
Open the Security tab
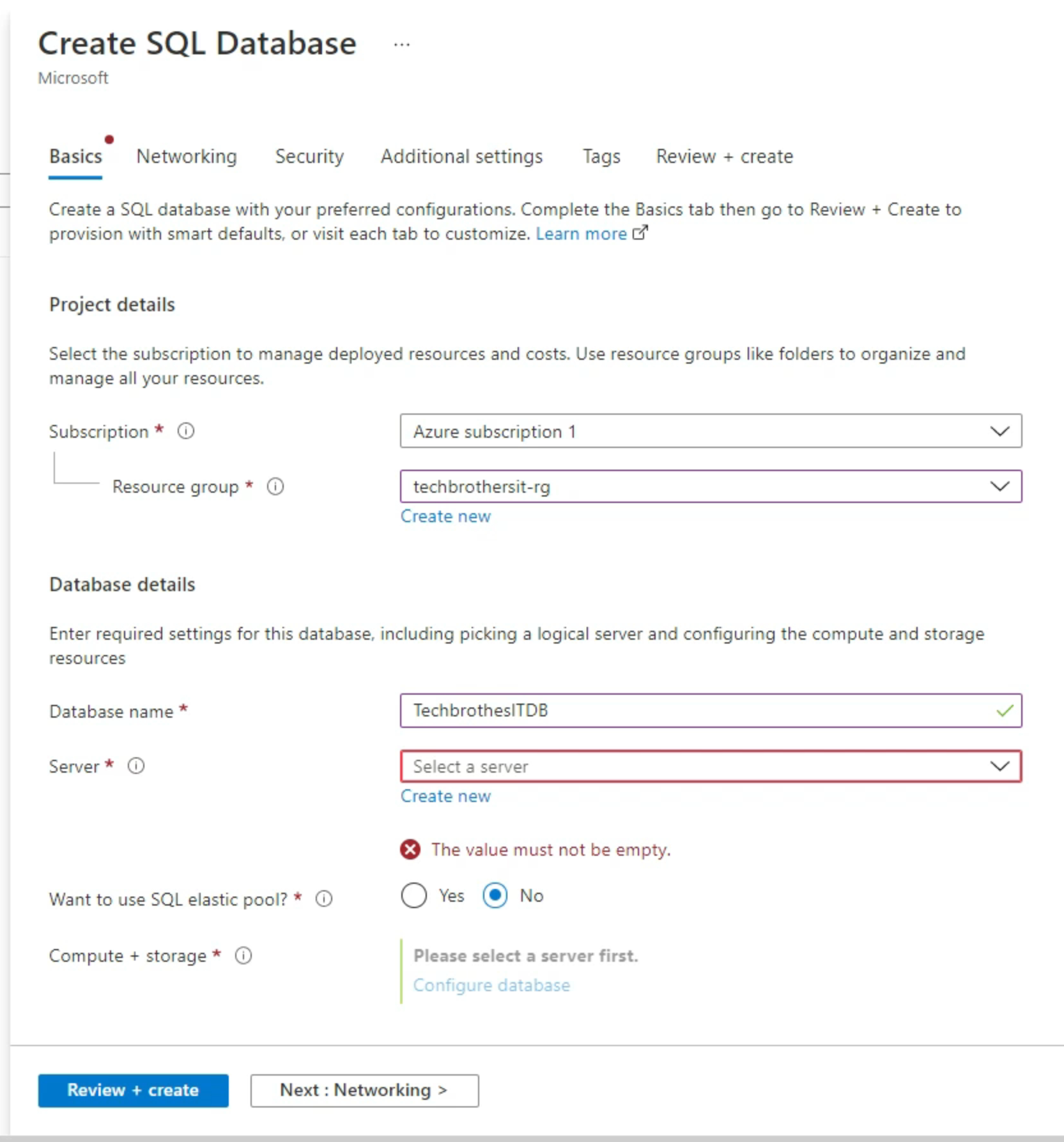point(309,157)
